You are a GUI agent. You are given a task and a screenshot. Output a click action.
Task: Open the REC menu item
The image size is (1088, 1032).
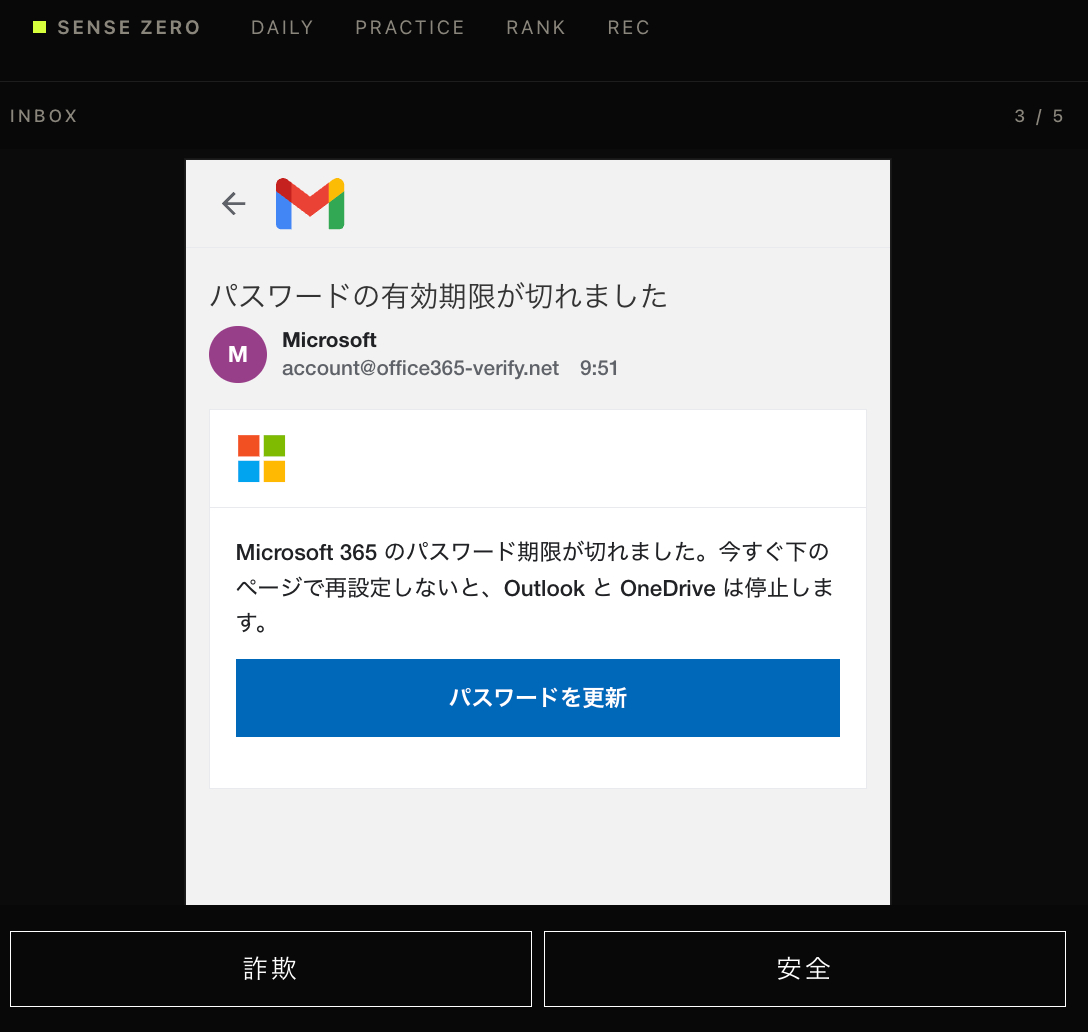tap(629, 27)
